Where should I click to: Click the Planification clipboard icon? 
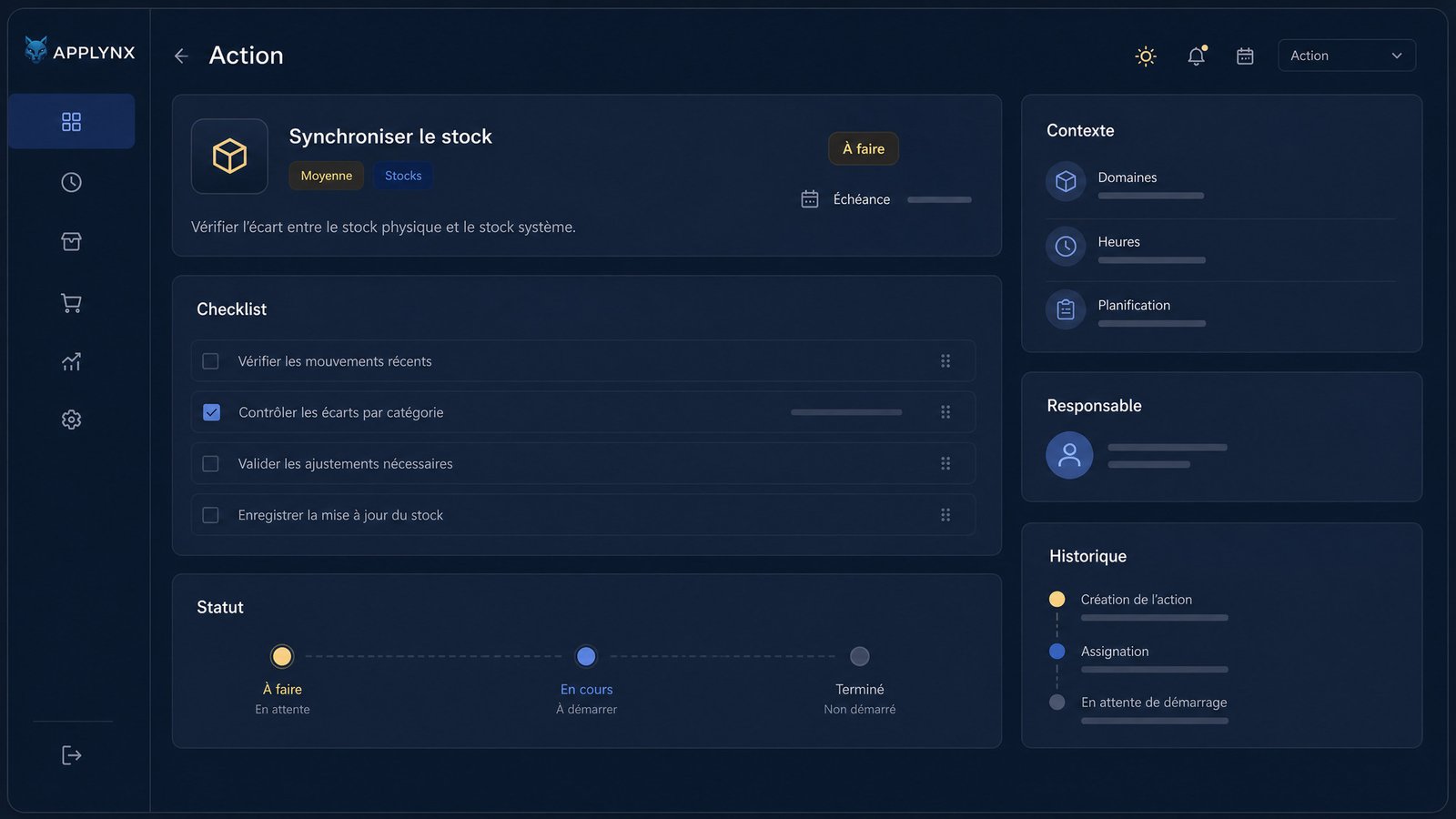coord(1066,309)
